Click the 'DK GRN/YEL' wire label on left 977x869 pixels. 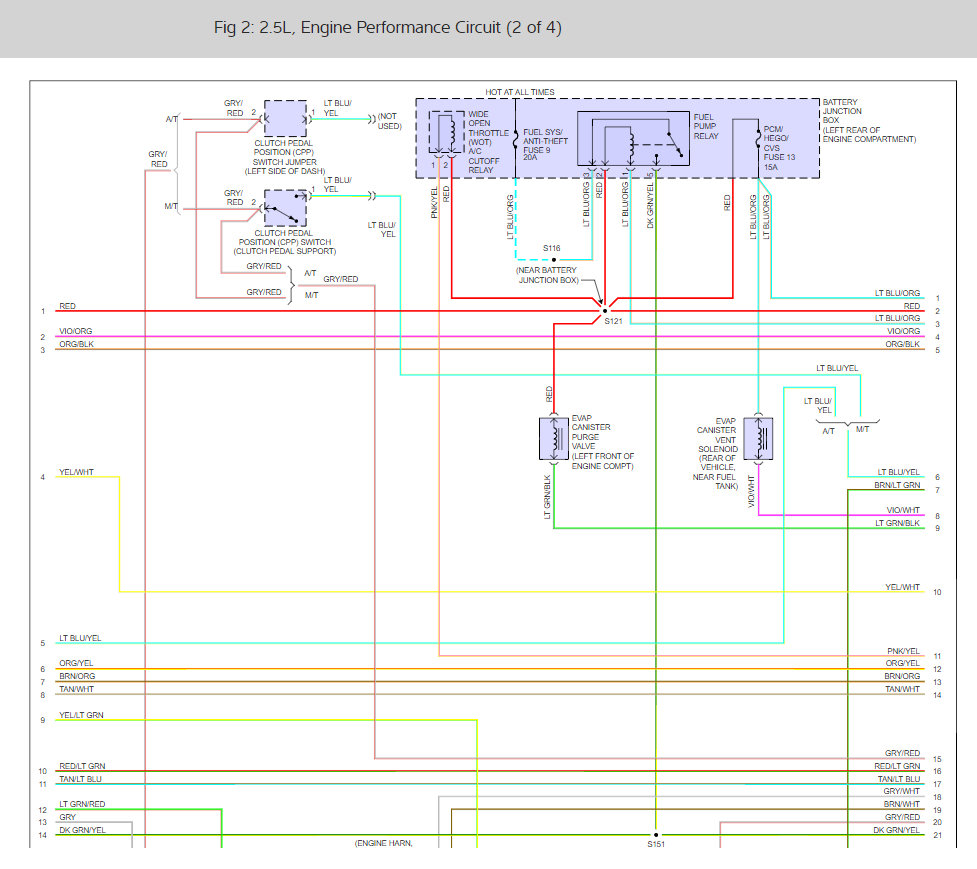coord(82,830)
